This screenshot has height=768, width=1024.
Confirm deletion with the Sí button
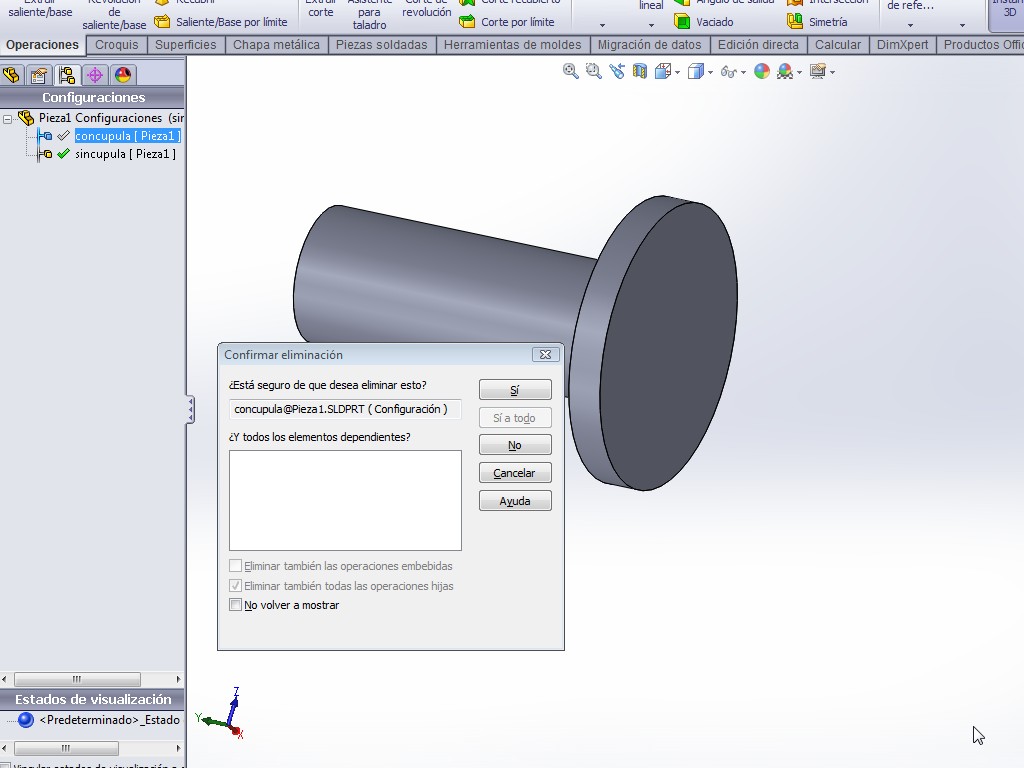coord(515,390)
